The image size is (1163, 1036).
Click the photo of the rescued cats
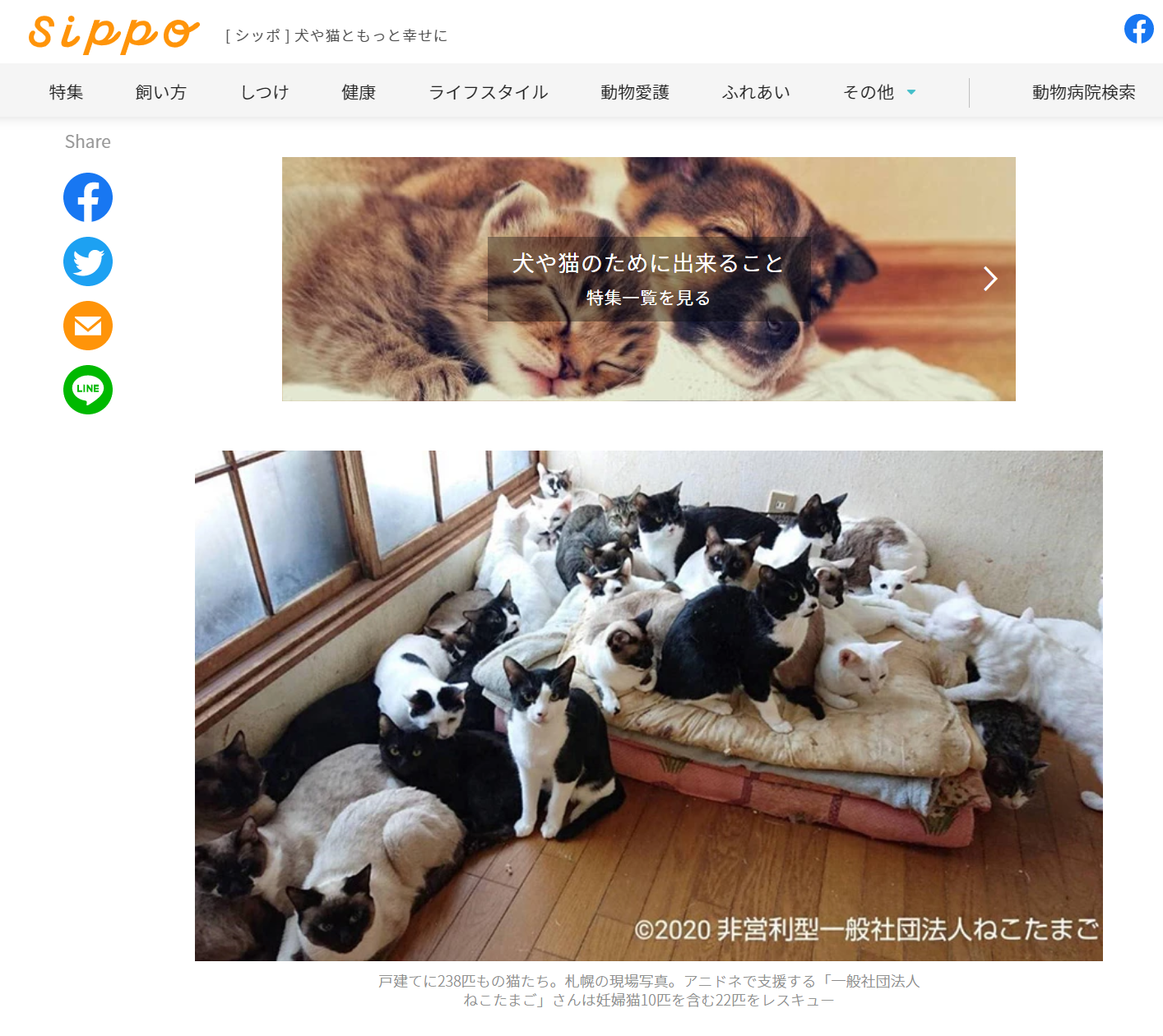pyautogui.click(x=649, y=705)
